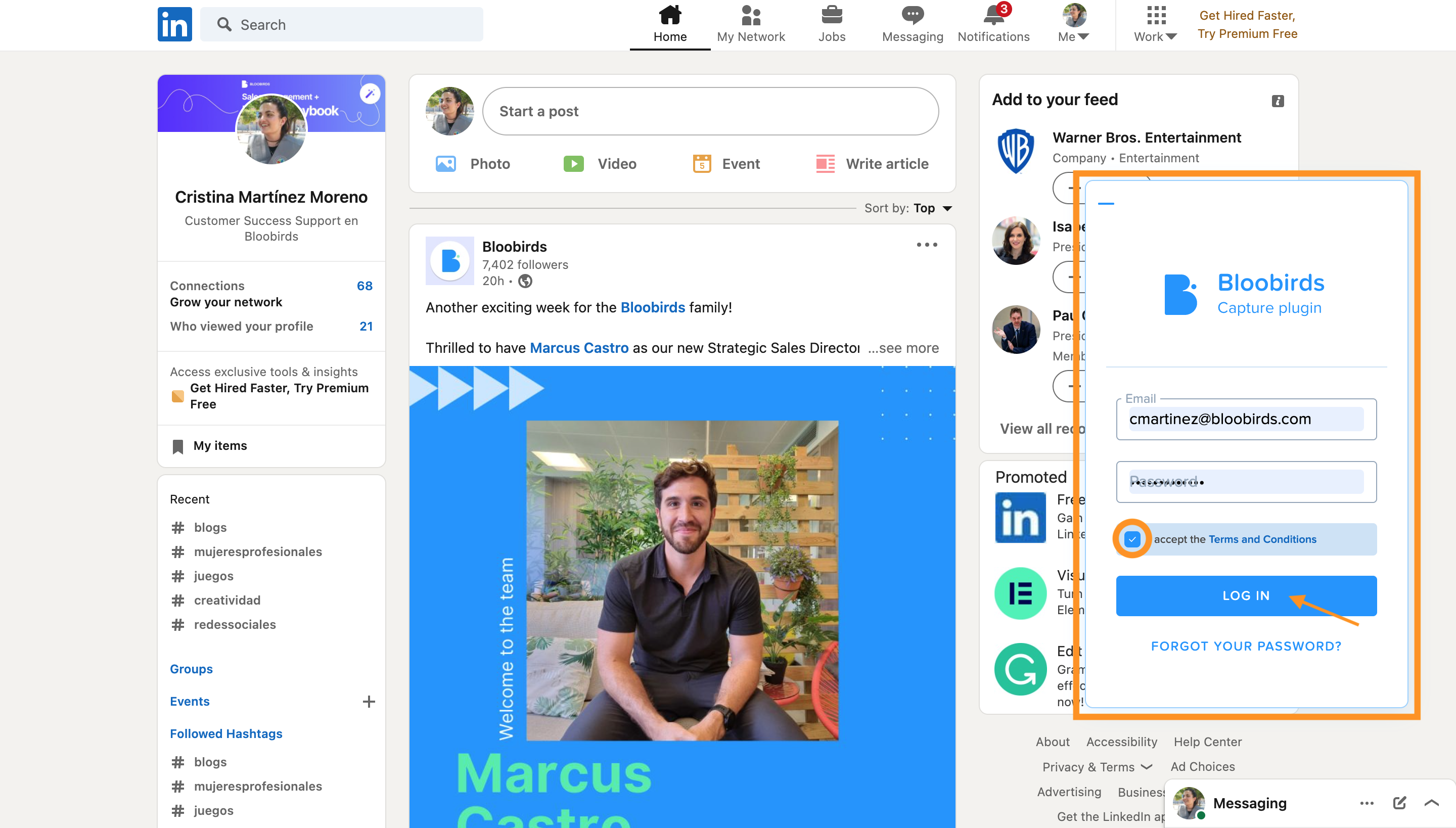Open the Ad Choices footer link
Image resolution: width=1456 pixels, height=828 pixels.
pos(1202,767)
